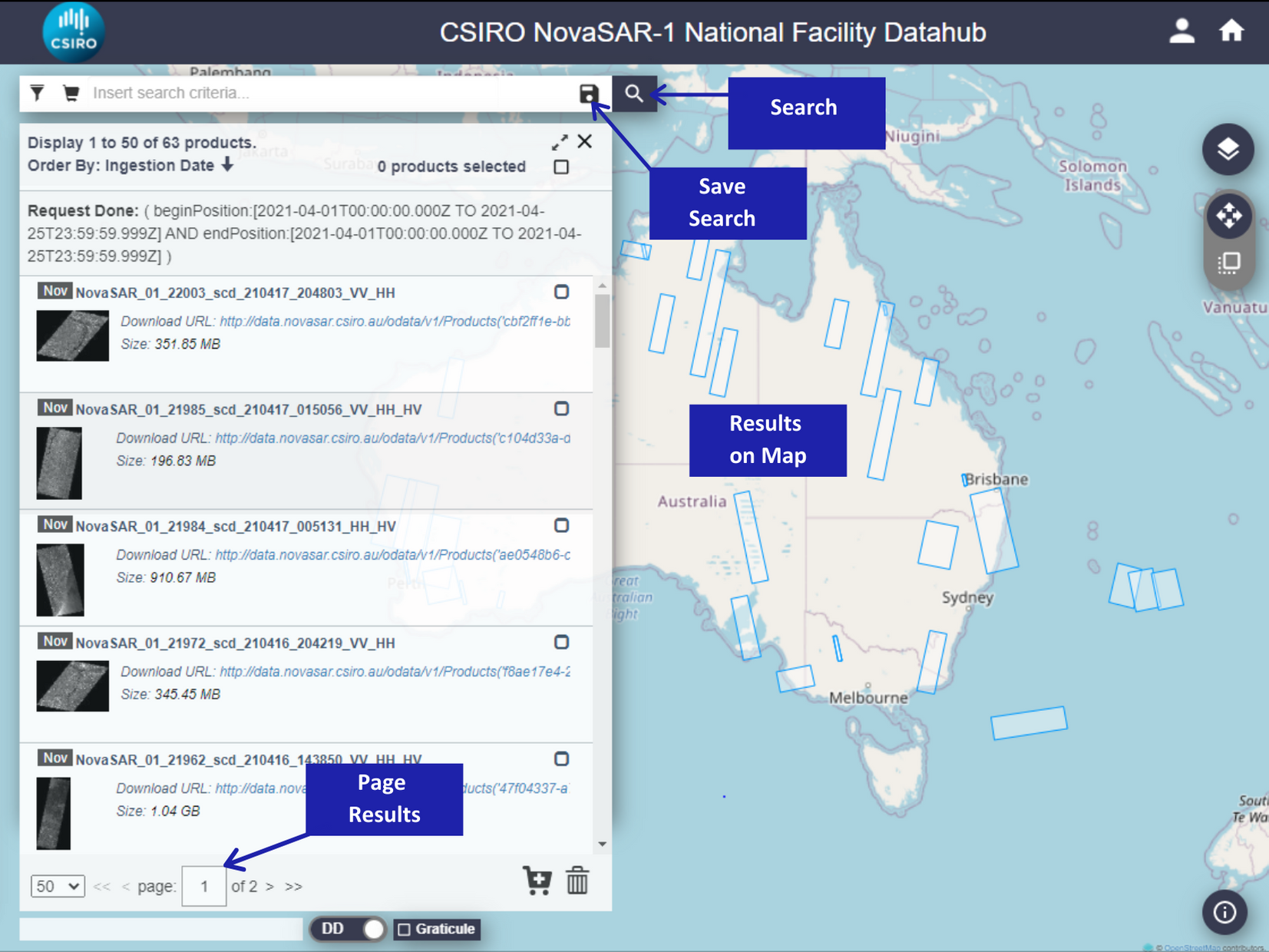Select product title NovaSAR_01_21985_scd_210417_015056_VV_HH_HV
Image resolution: width=1269 pixels, height=952 pixels.
[x=249, y=409]
